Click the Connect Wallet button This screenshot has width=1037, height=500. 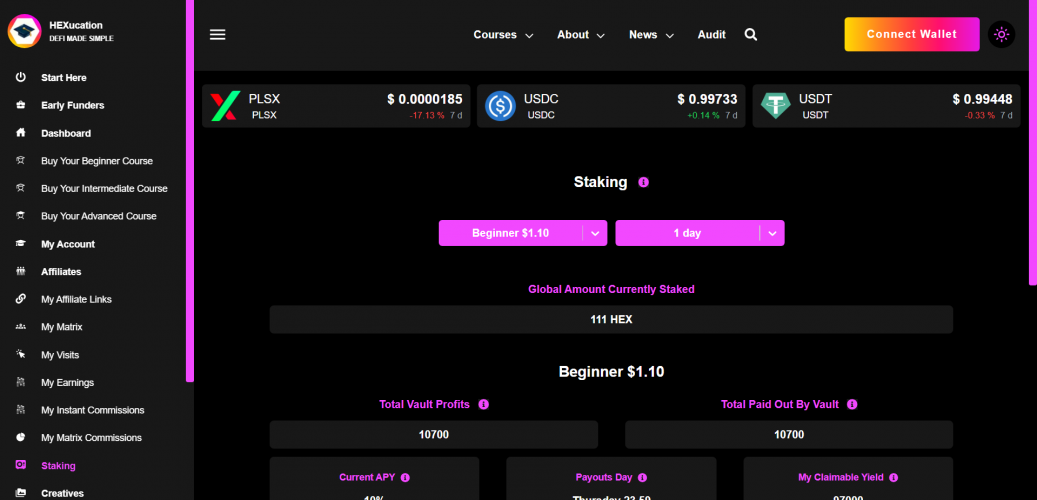click(x=912, y=34)
